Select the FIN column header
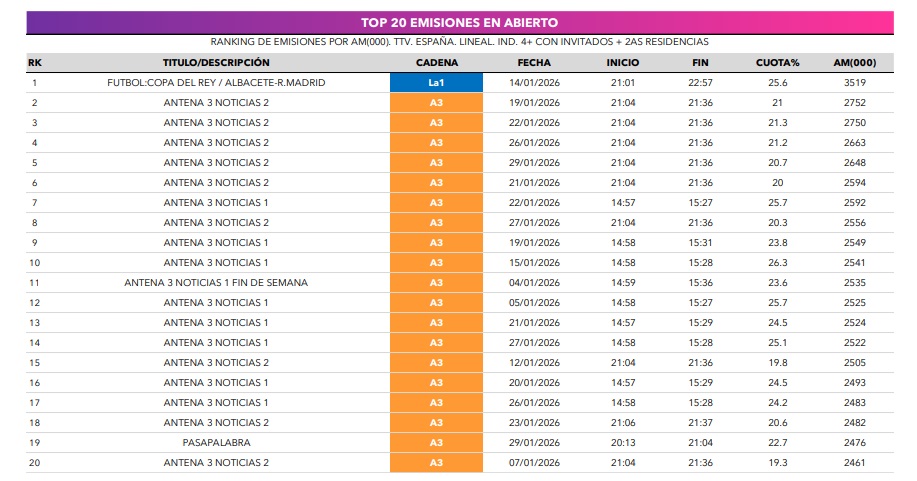The image size is (917, 481). (x=700, y=63)
